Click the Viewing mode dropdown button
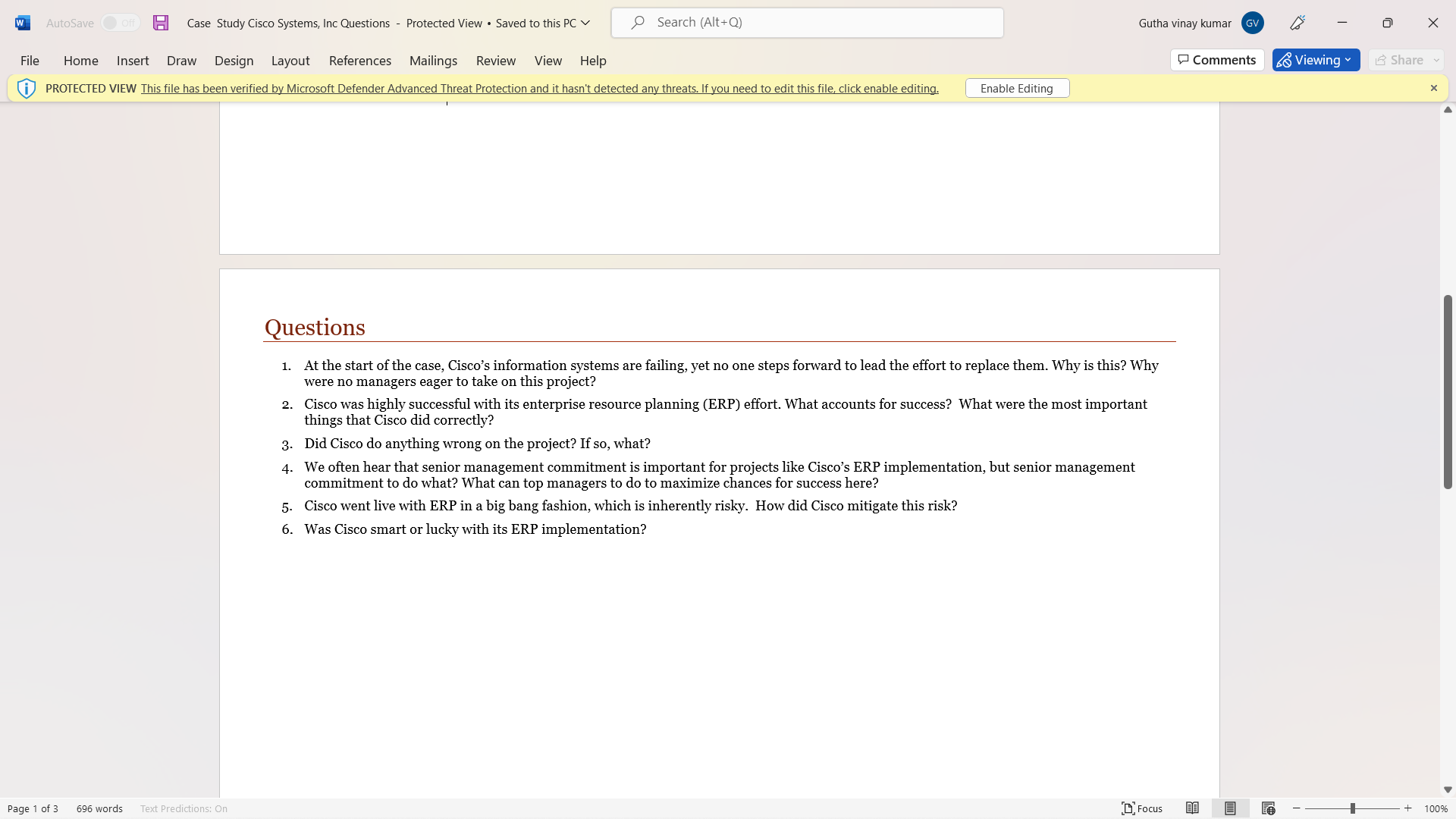Viewport: 1456px width, 819px height. [1349, 59]
